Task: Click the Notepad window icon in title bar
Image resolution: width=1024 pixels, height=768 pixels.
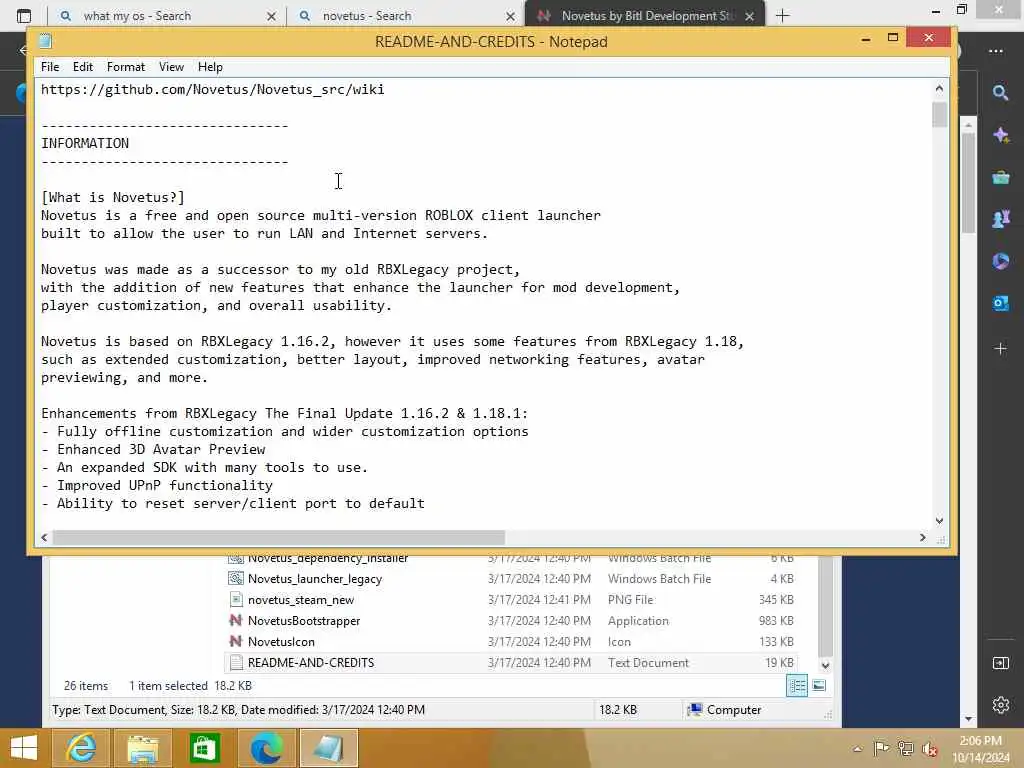Action: pos(45,41)
